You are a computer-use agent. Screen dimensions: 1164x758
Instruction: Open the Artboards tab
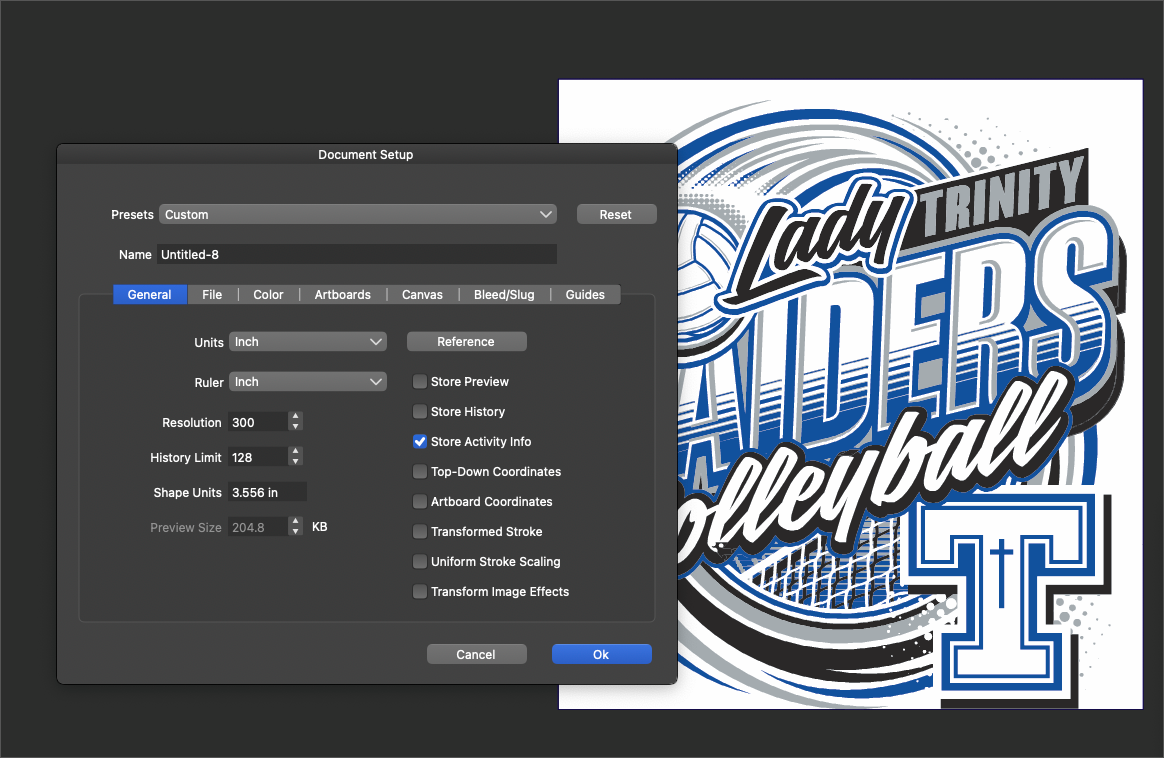point(342,294)
